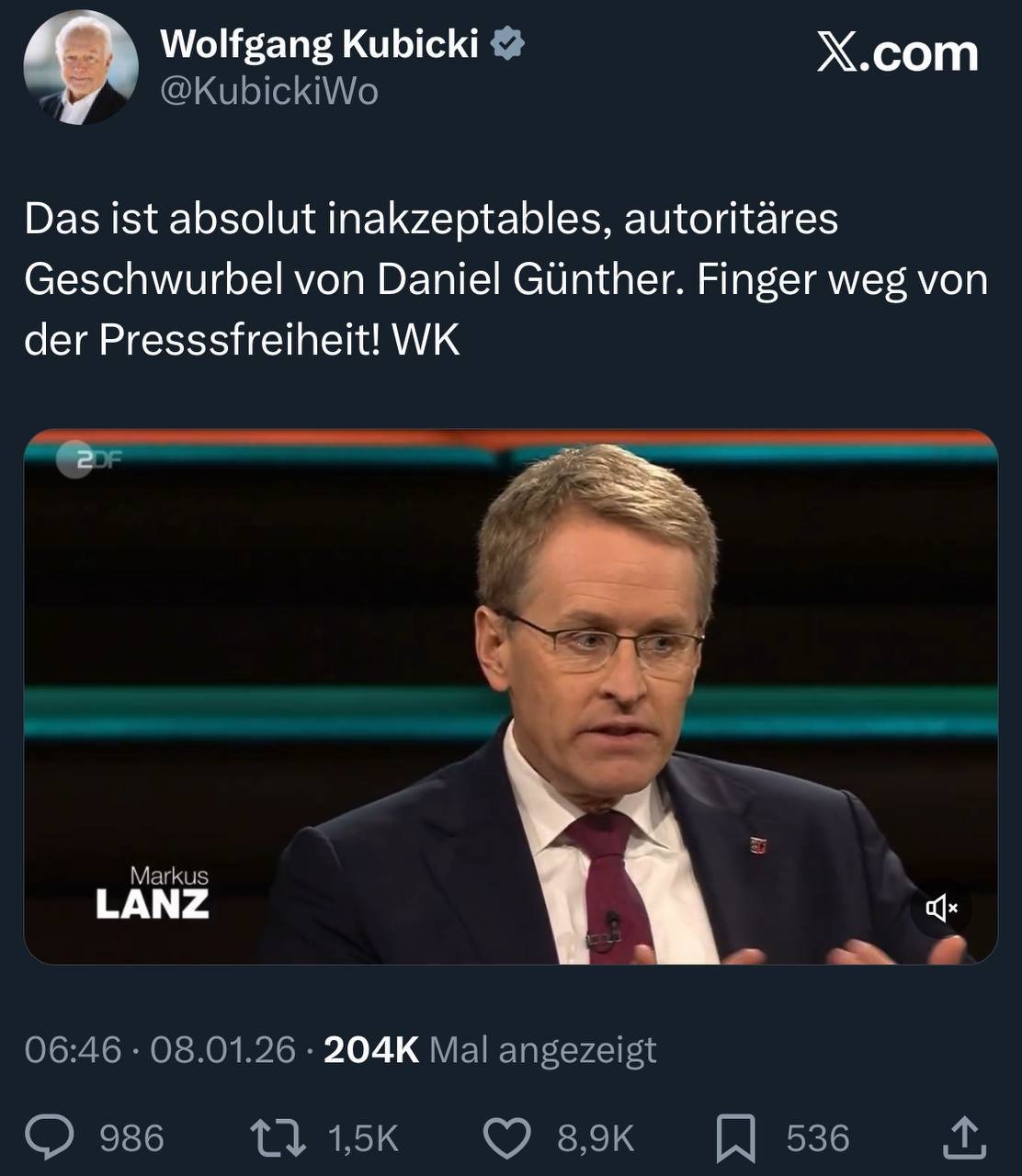
Task: Repost the tweet using the retweet arrows icon
Action: pos(278,1137)
